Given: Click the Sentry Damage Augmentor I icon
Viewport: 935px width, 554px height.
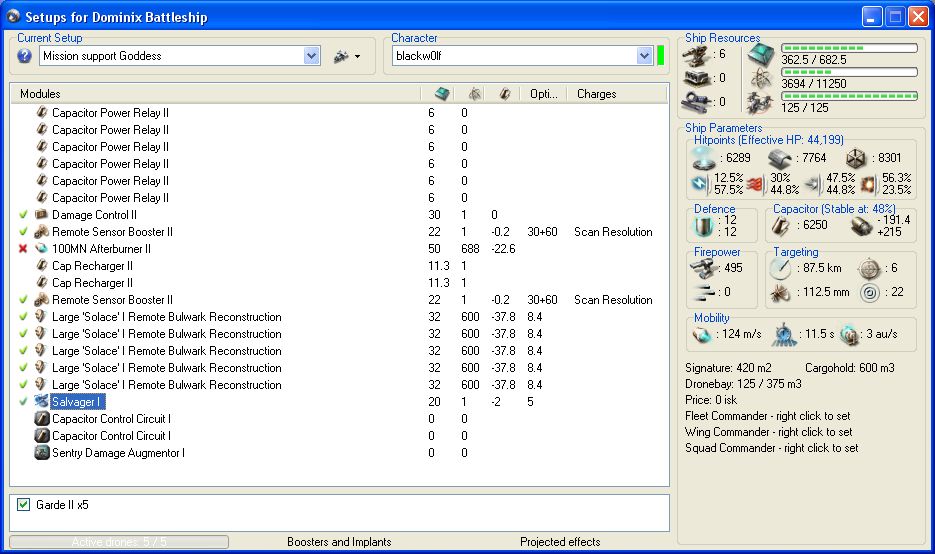Looking at the screenshot, I should coord(41,453).
